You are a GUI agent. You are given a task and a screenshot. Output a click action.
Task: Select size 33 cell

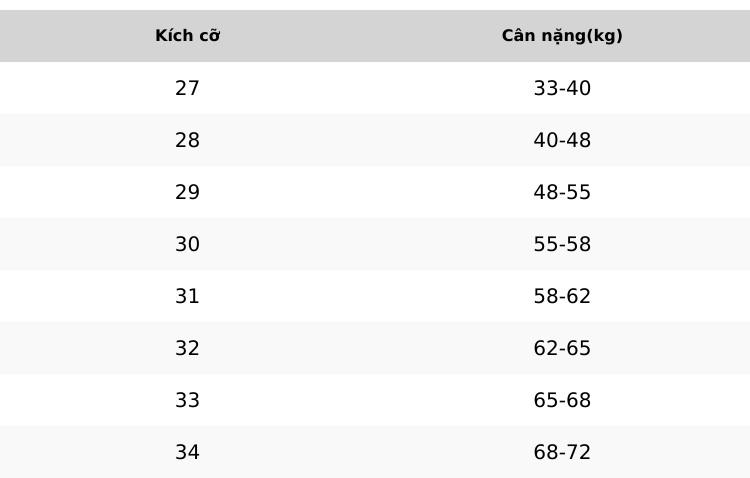click(x=188, y=400)
